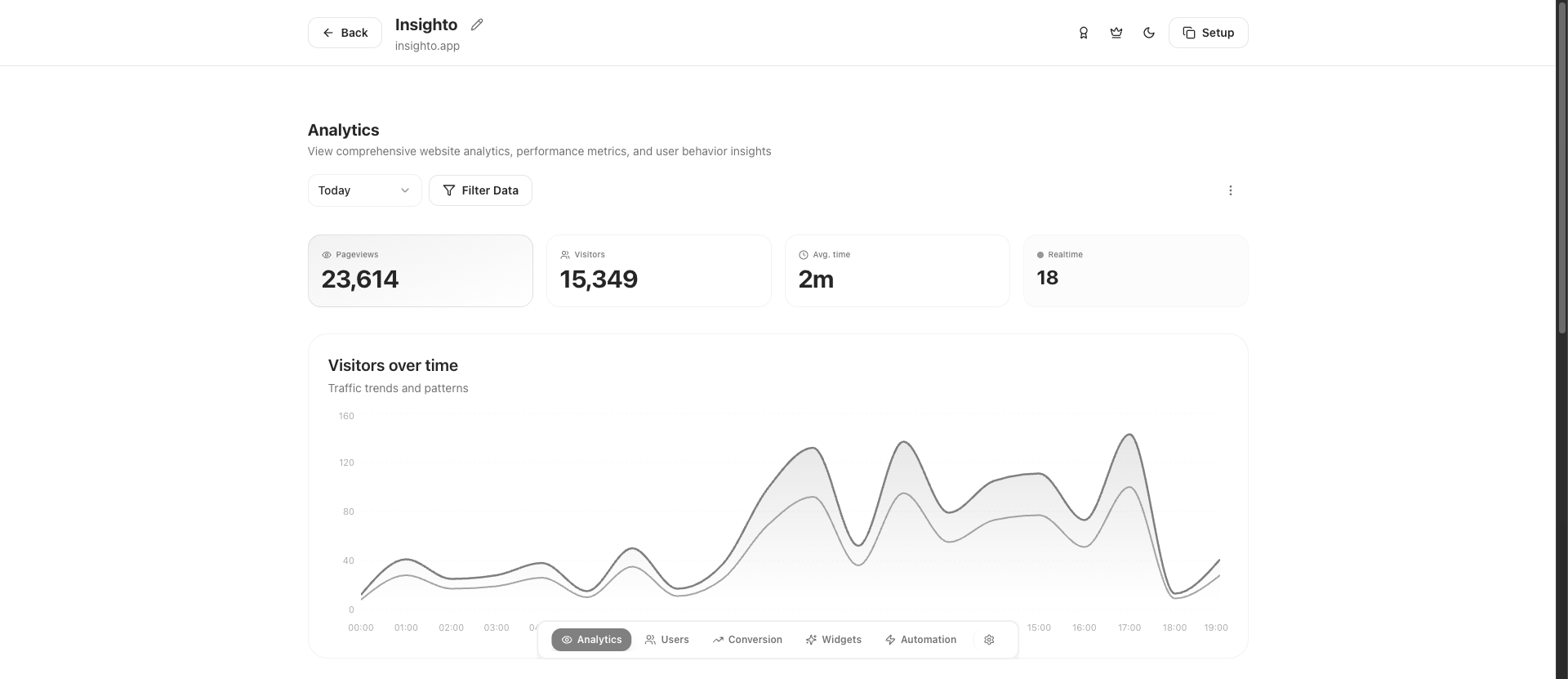Click the chevron on the Today selector

pyautogui.click(x=404, y=190)
